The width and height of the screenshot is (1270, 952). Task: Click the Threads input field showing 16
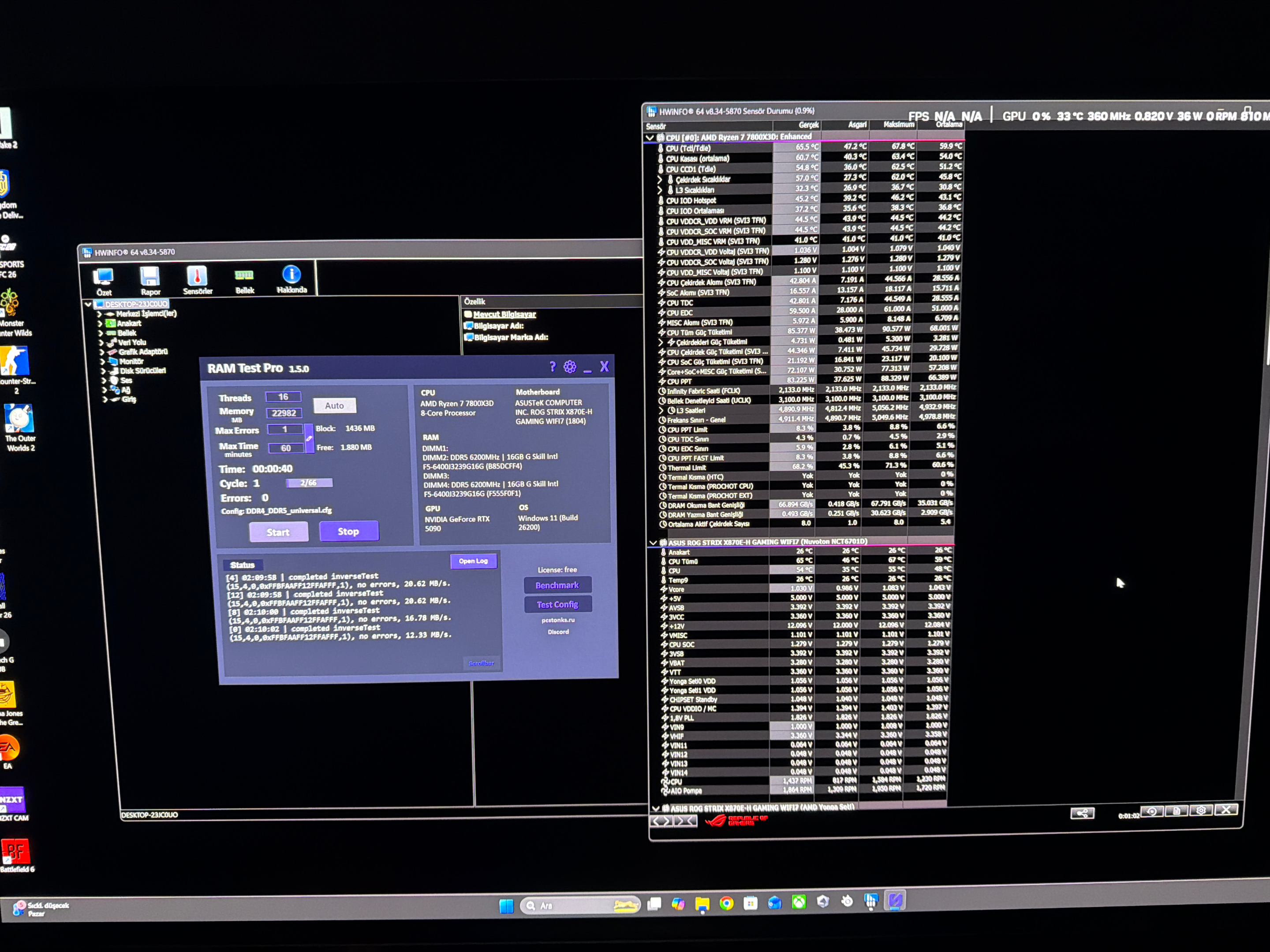283,397
